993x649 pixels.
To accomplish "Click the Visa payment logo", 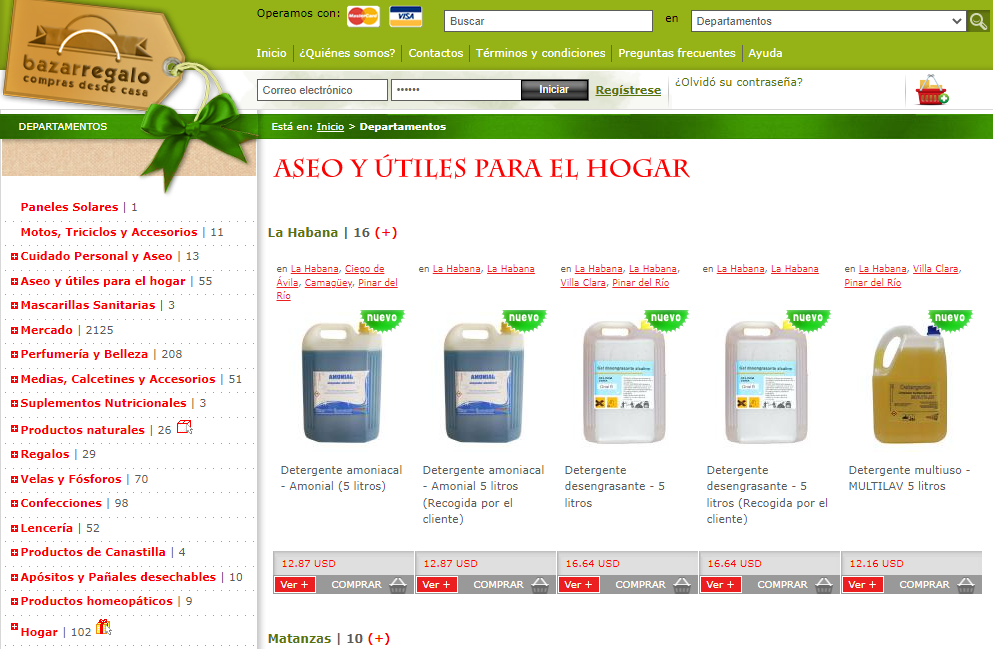I will point(405,16).
